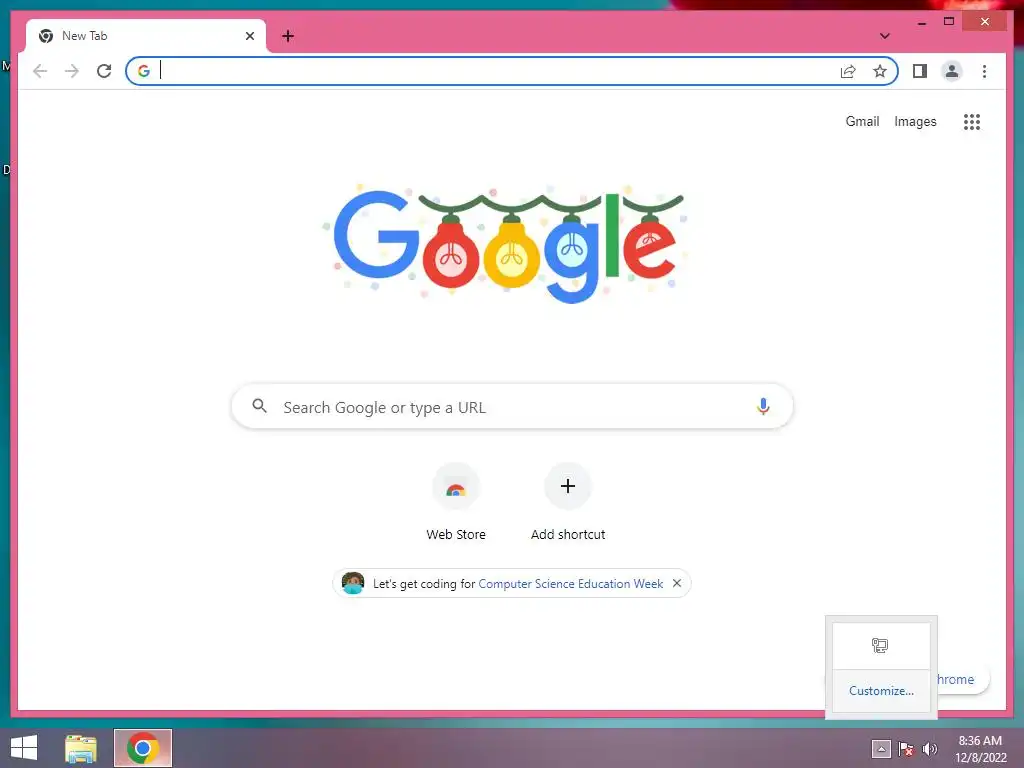Viewport: 1024px width, 768px height.
Task: Select the New Tab tab
Action: [x=146, y=36]
